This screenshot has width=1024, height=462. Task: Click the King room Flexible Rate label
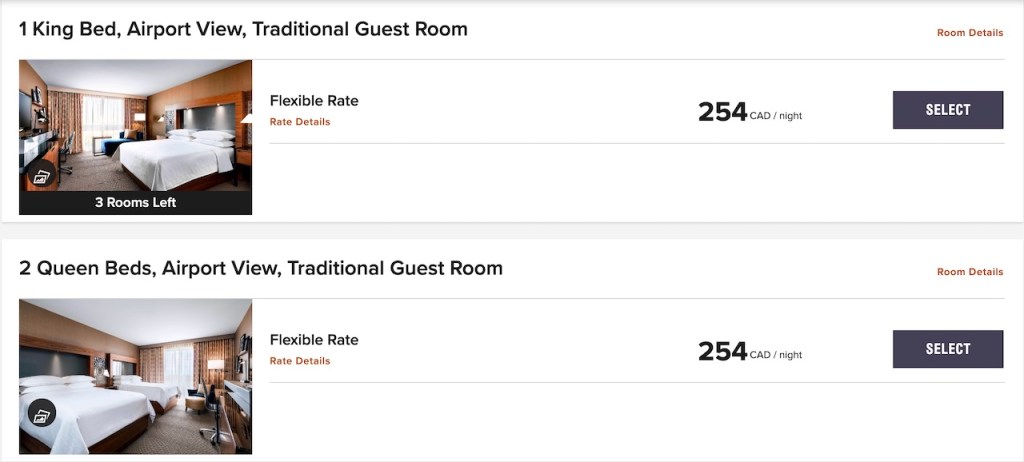(x=314, y=100)
